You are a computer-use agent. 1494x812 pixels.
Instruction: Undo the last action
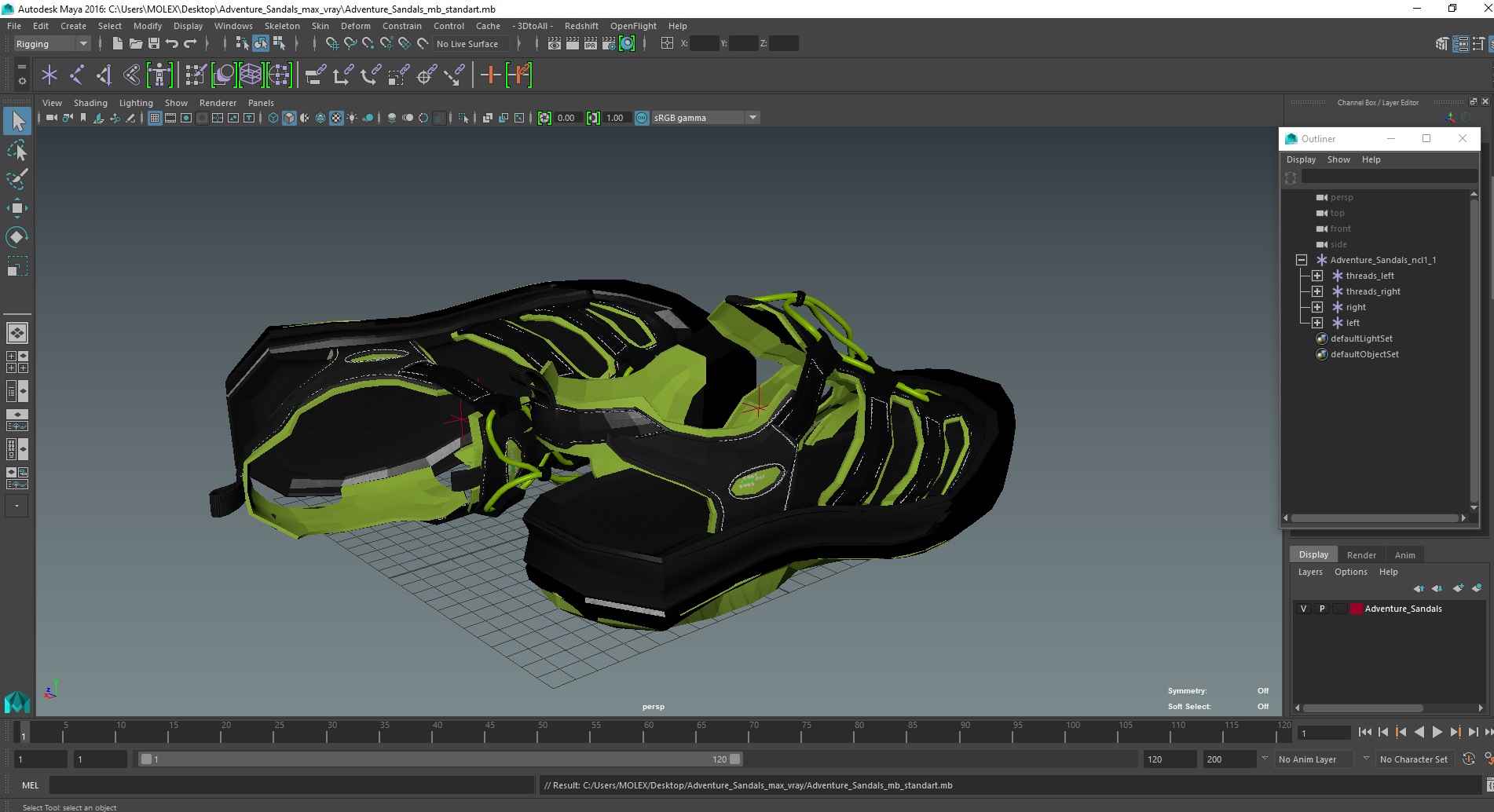click(x=172, y=43)
